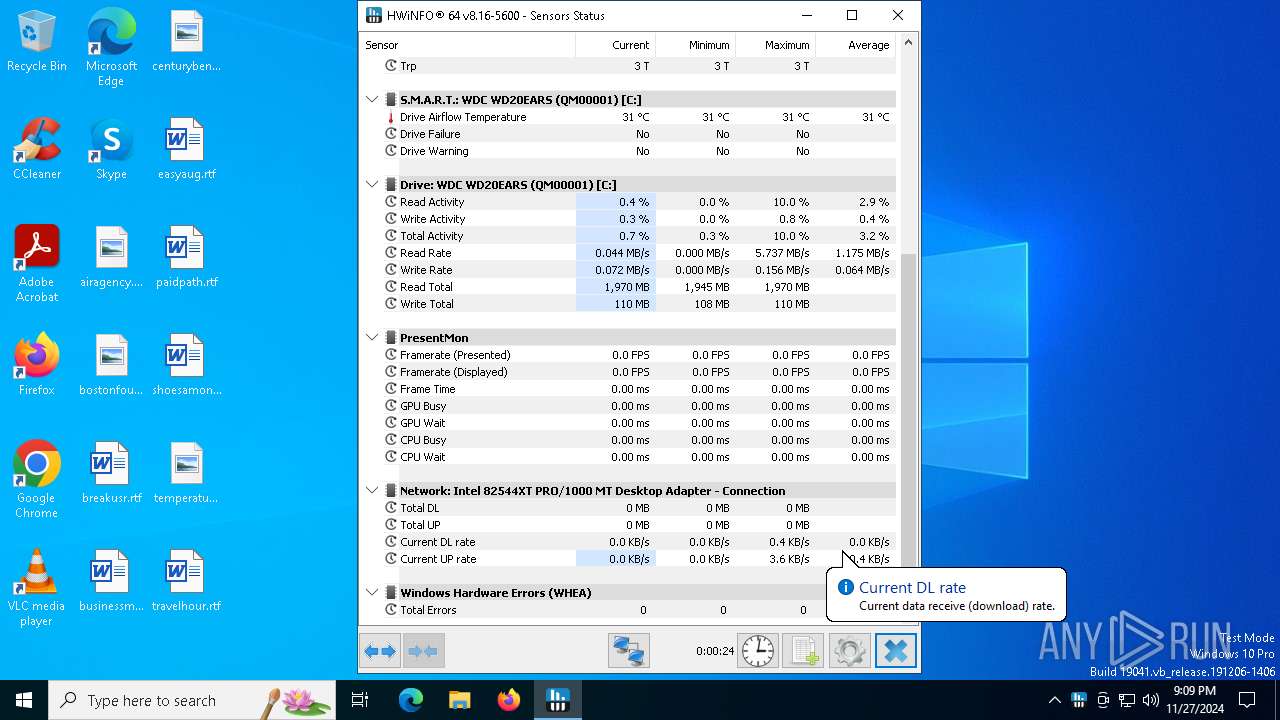Open Skype desktop shortcut
1280x720 pixels.
111,148
